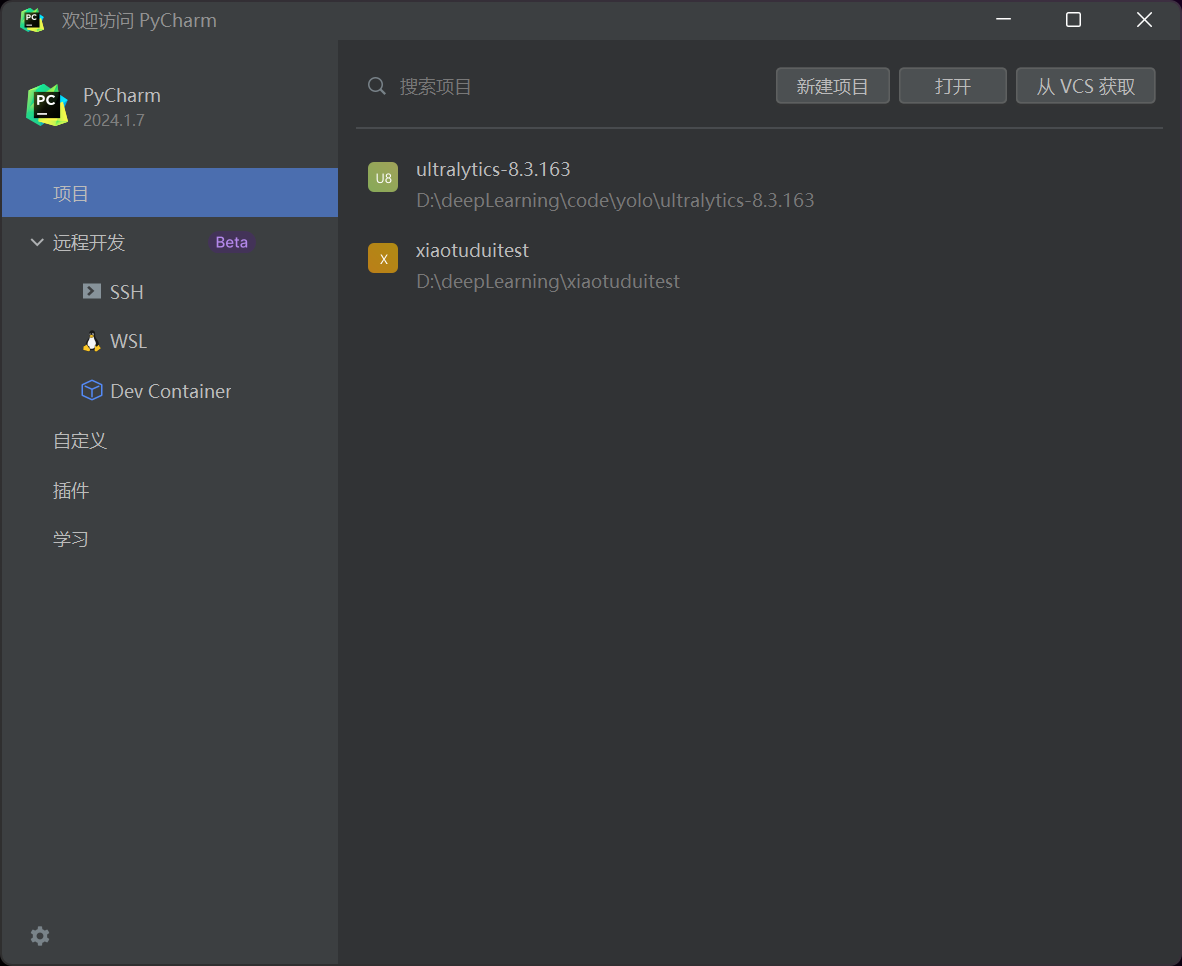Click the Dev Container cube icon
Screen dimensions: 1182x966
coord(92,391)
